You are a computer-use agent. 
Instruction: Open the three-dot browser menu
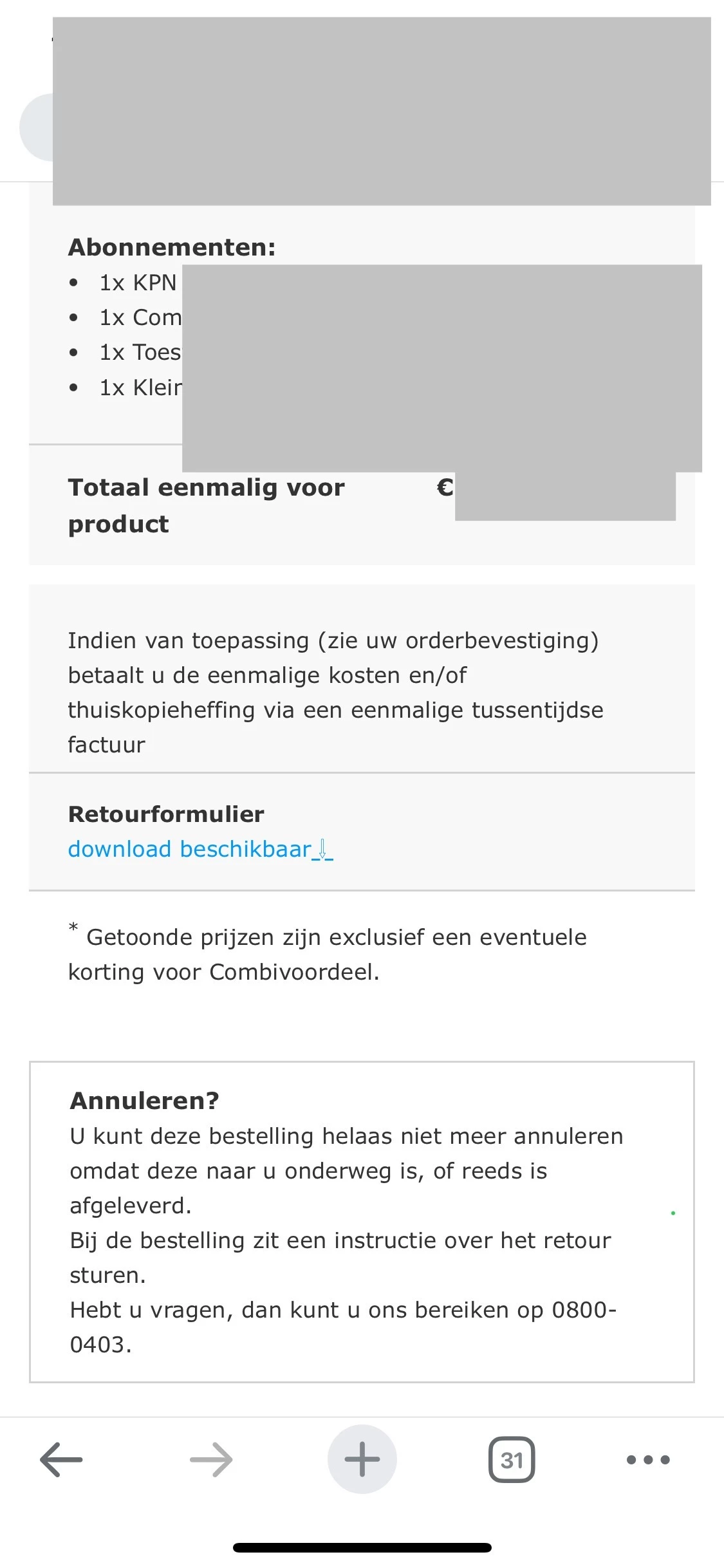[x=648, y=1459]
